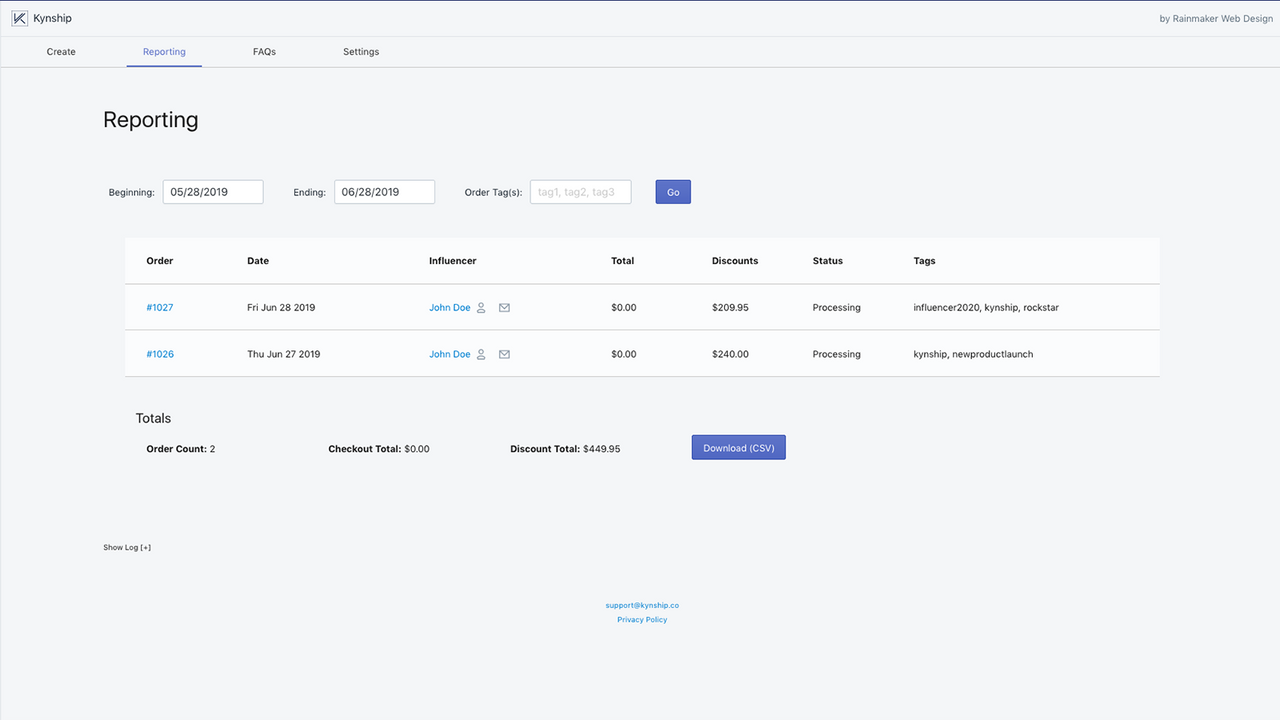Focus the Beginning date field
Image resolution: width=1280 pixels, height=720 pixels.
click(x=213, y=192)
